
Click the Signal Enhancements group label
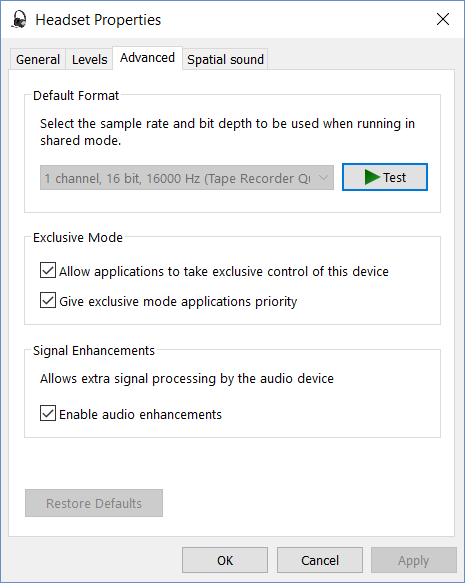click(x=94, y=351)
